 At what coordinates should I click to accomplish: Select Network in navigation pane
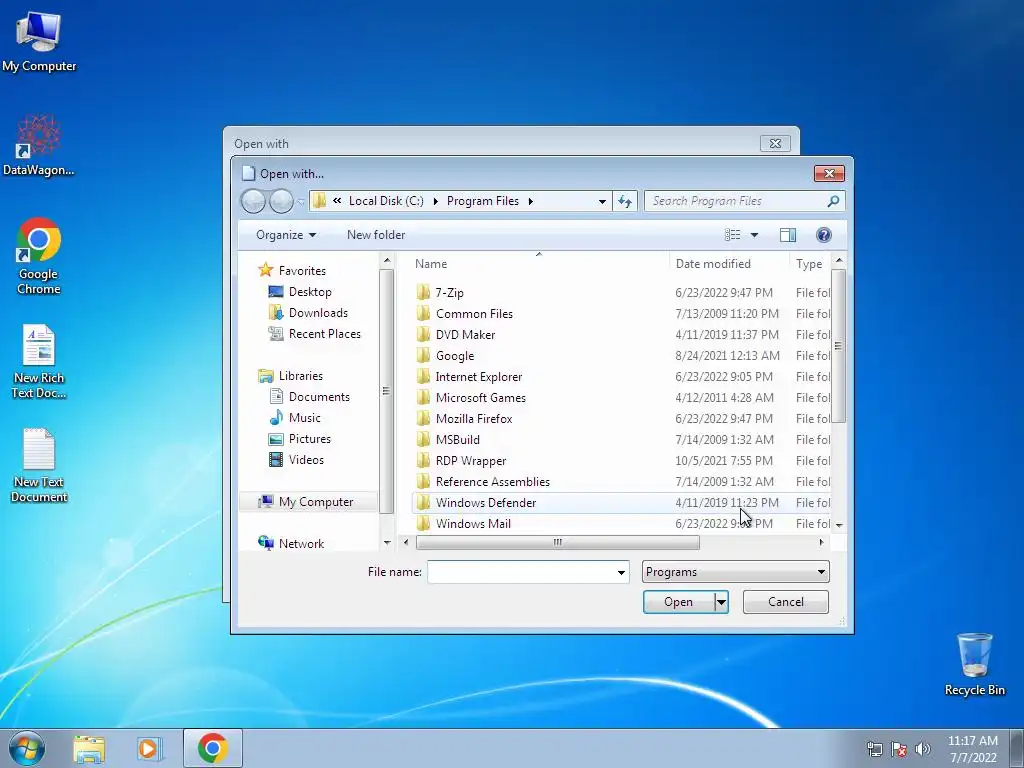coord(291,543)
